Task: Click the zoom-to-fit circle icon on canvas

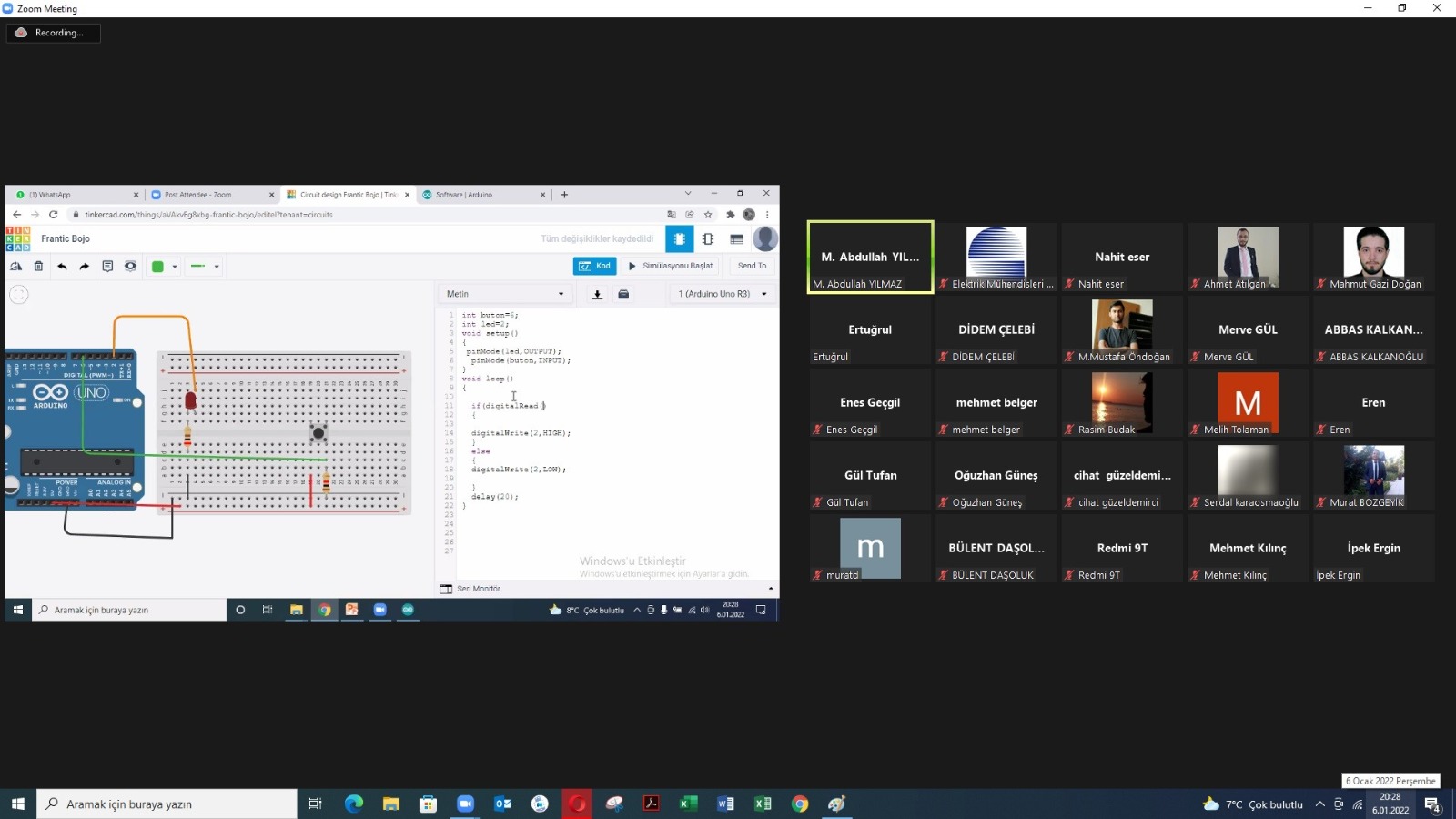Action: [x=19, y=295]
